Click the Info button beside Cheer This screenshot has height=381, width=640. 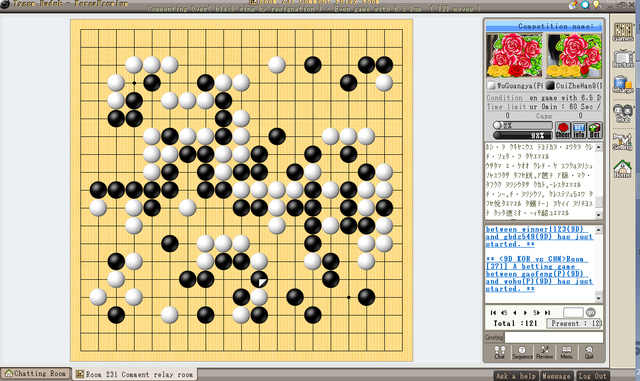pyautogui.click(x=579, y=130)
